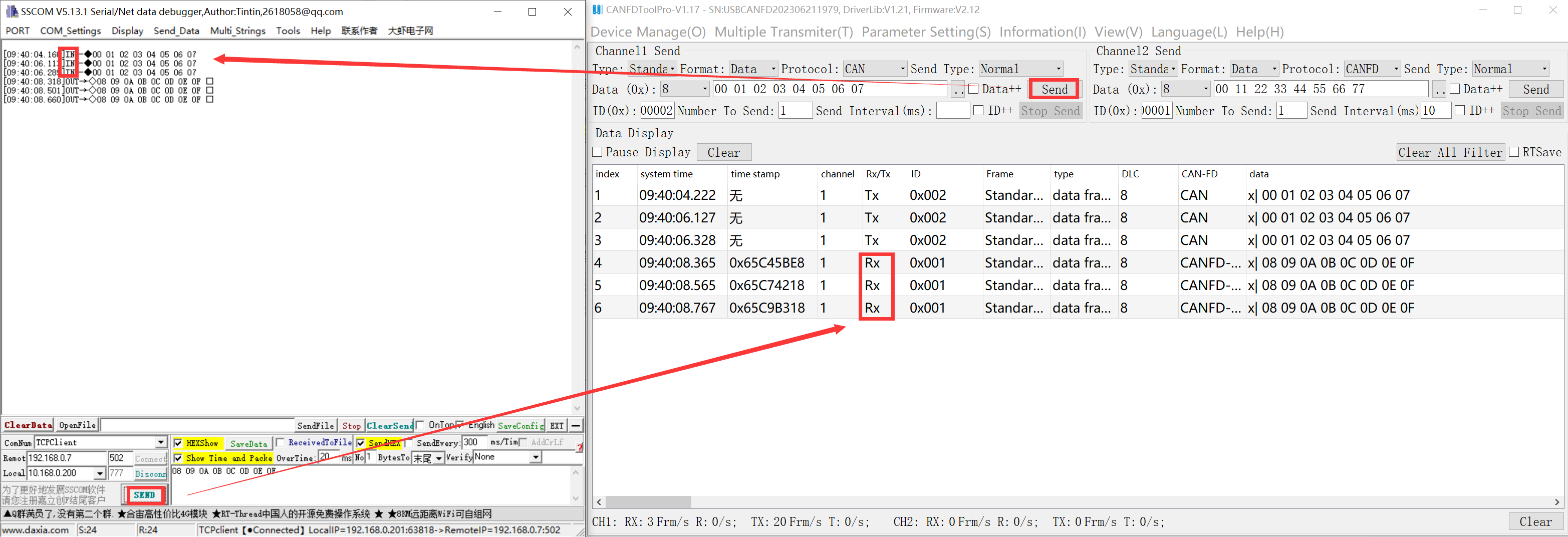Click the CANFDToolPro title bar icon
1568x537 pixels.
597,10
